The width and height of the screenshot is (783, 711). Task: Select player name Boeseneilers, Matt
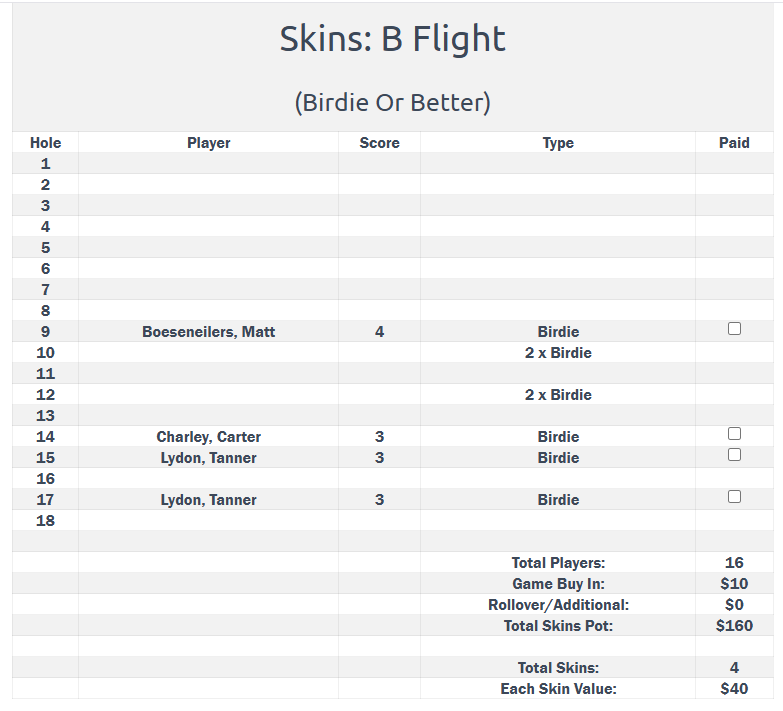pos(208,332)
